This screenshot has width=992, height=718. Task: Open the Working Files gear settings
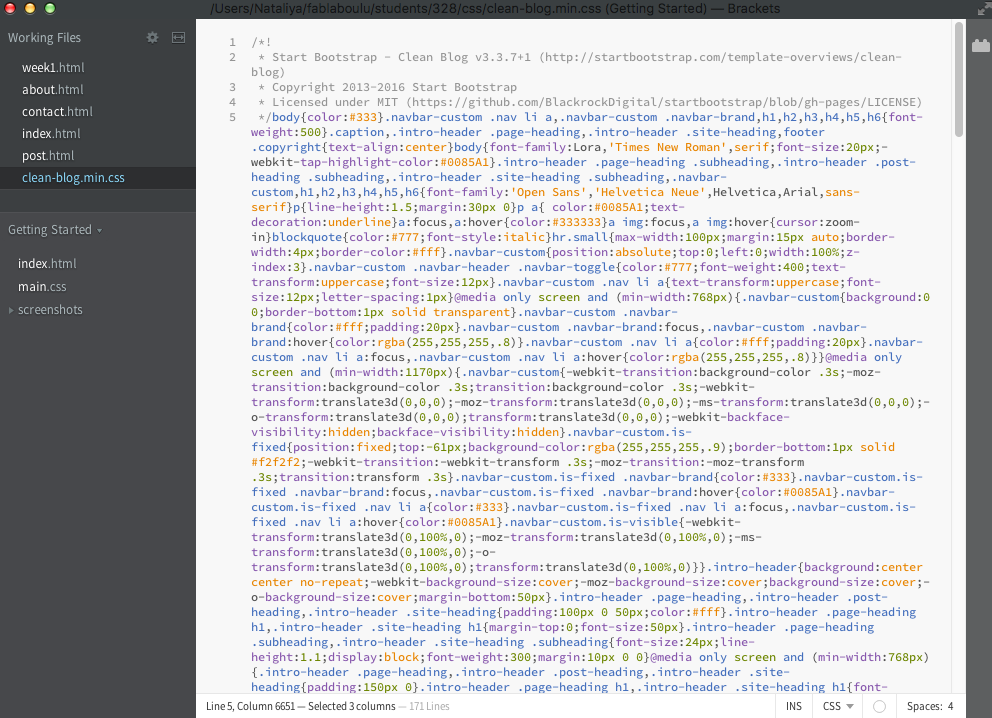click(152, 37)
